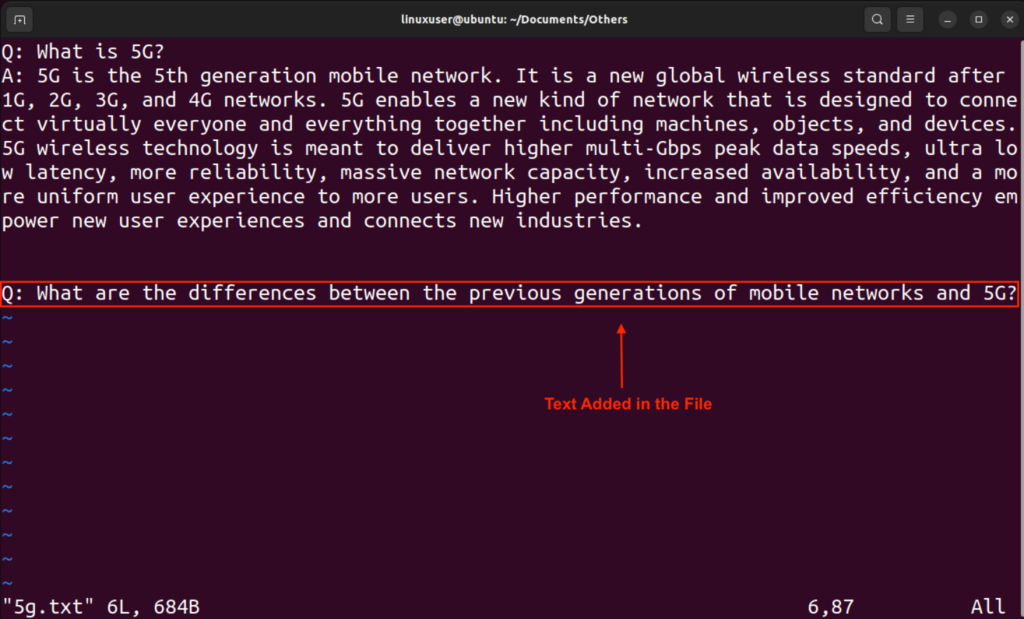Select the highlighted red-boxed question line

[509, 293]
